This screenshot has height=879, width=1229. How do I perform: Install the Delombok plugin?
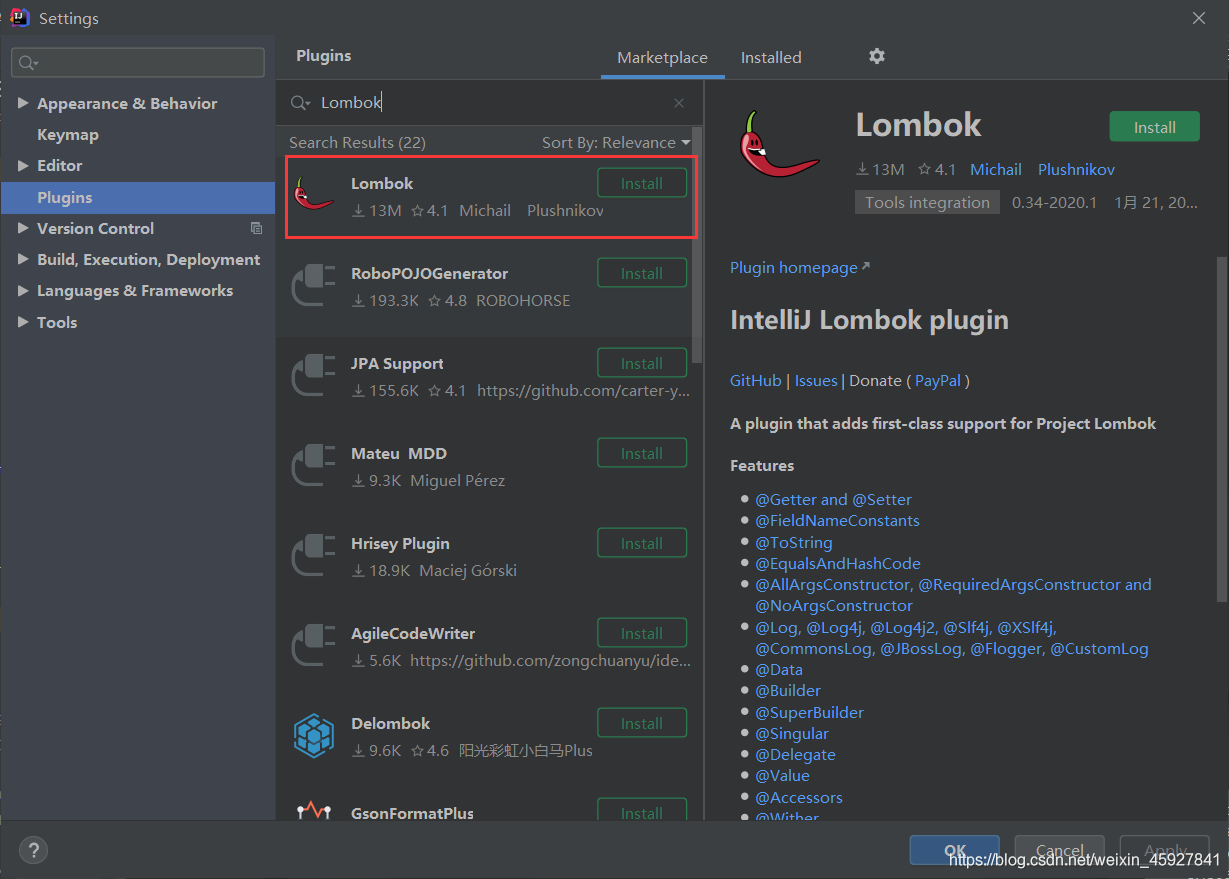642,723
